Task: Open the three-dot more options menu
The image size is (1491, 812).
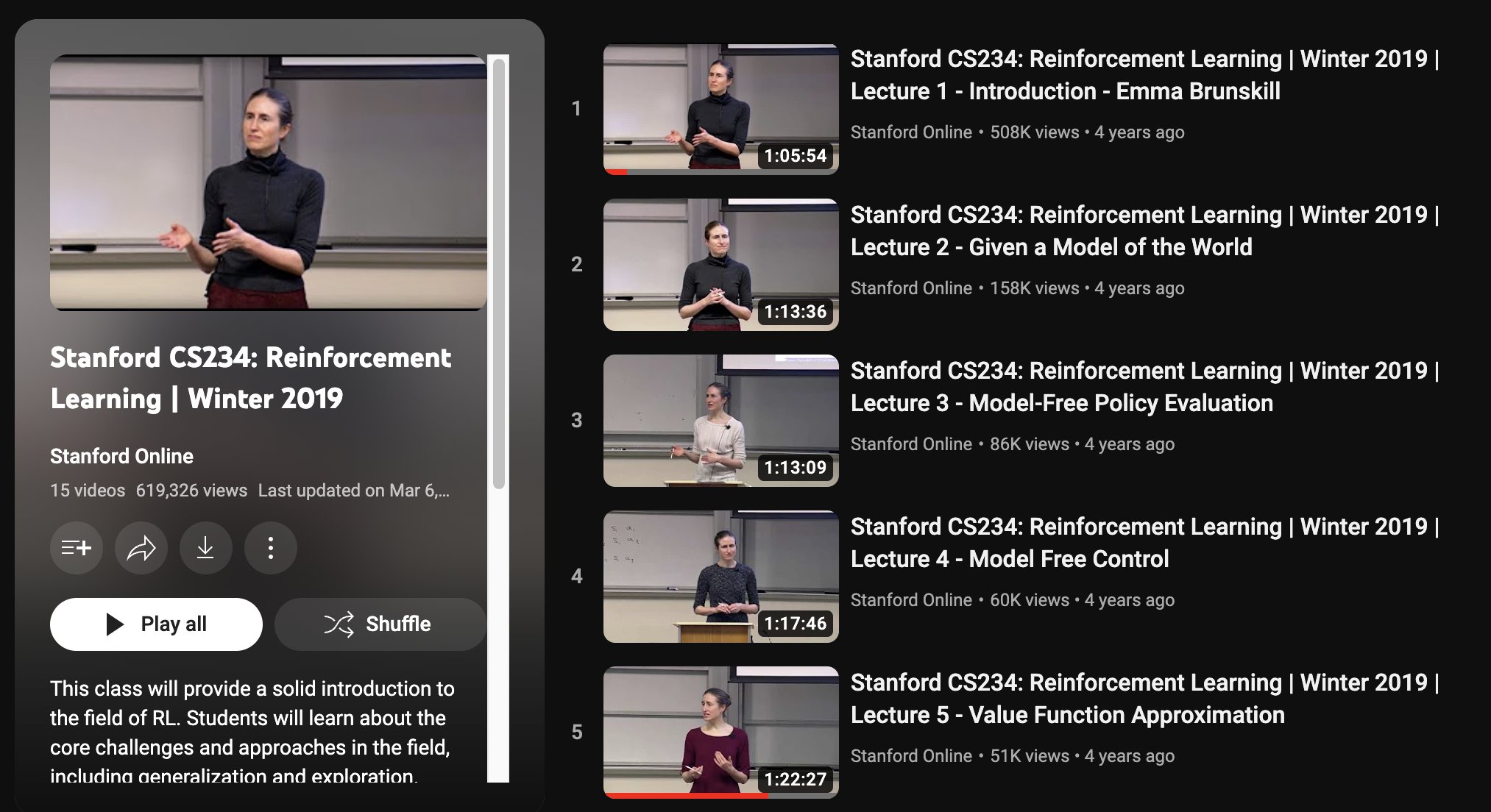Action: [271, 548]
